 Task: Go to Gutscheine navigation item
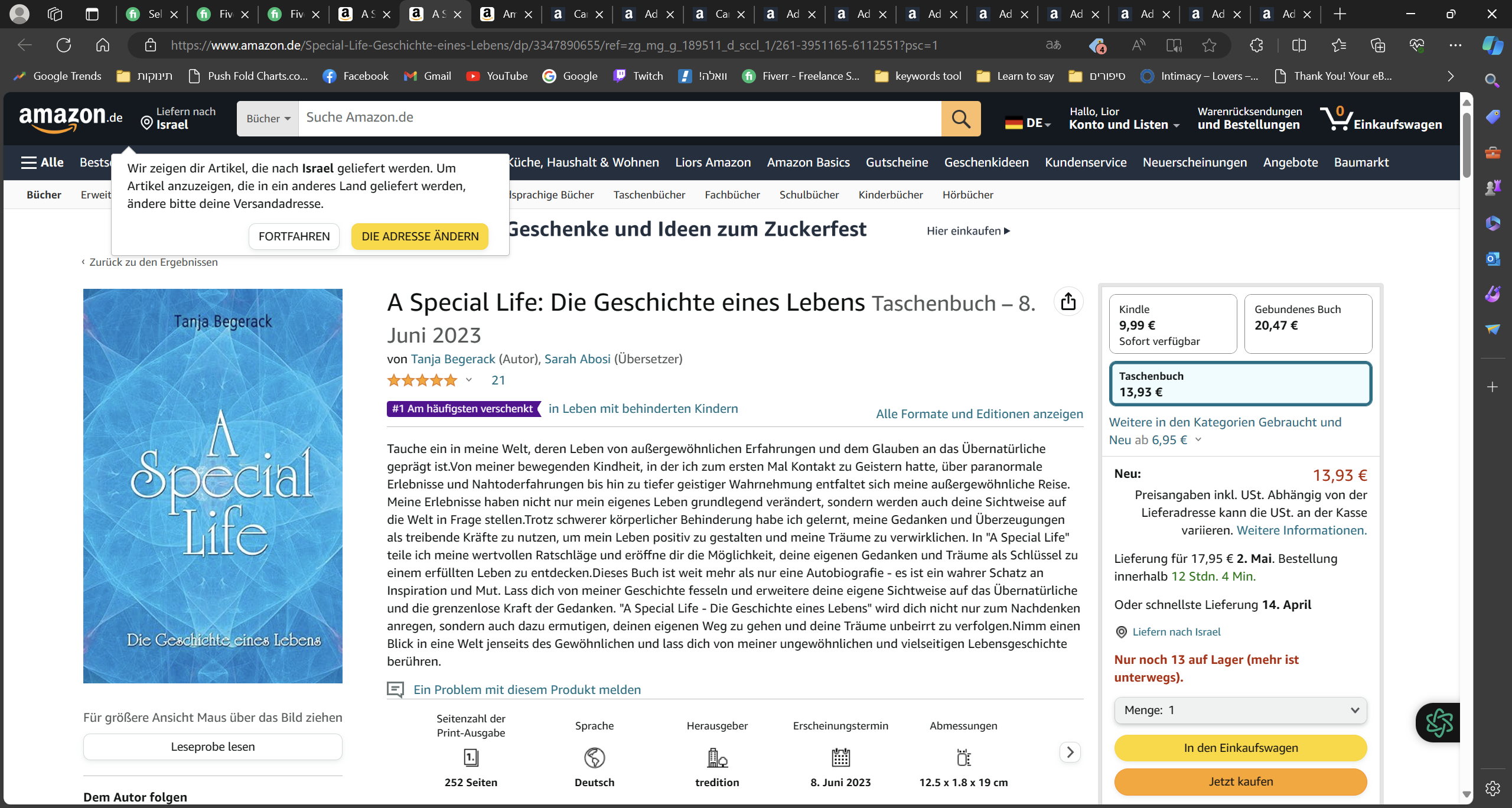897,162
